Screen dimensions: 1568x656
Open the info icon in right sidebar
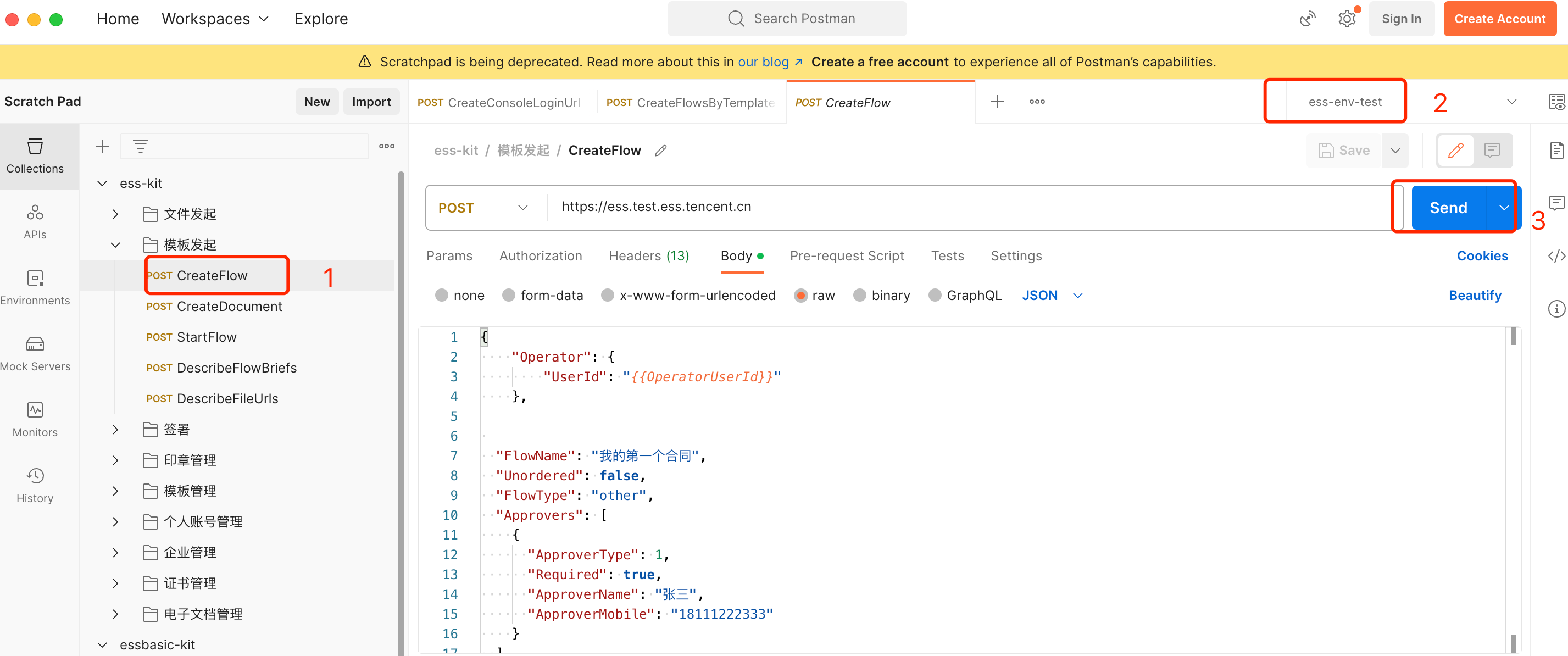(1556, 309)
